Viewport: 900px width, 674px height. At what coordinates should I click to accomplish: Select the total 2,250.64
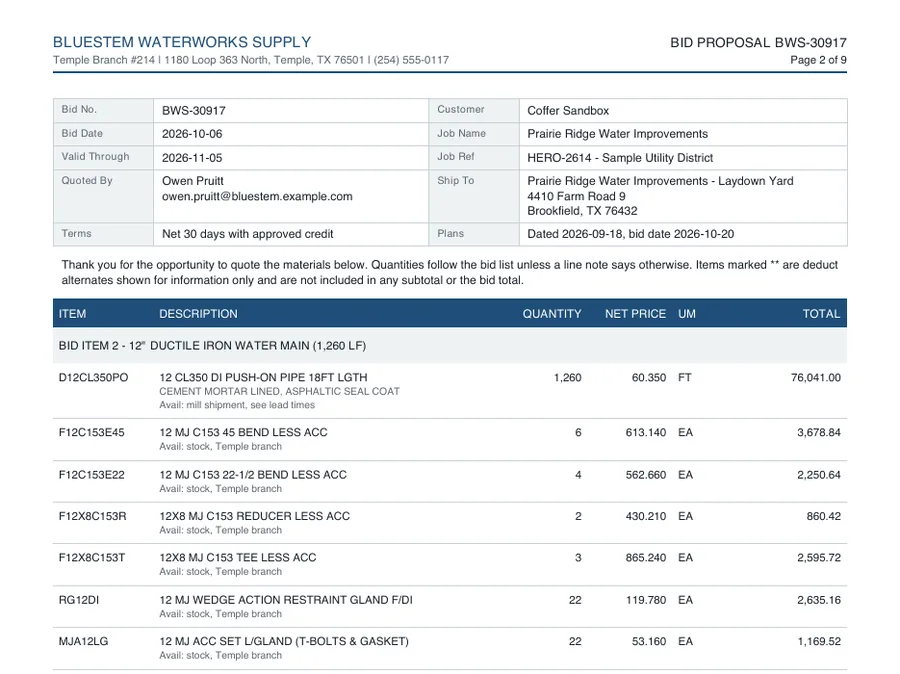click(x=818, y=475)
